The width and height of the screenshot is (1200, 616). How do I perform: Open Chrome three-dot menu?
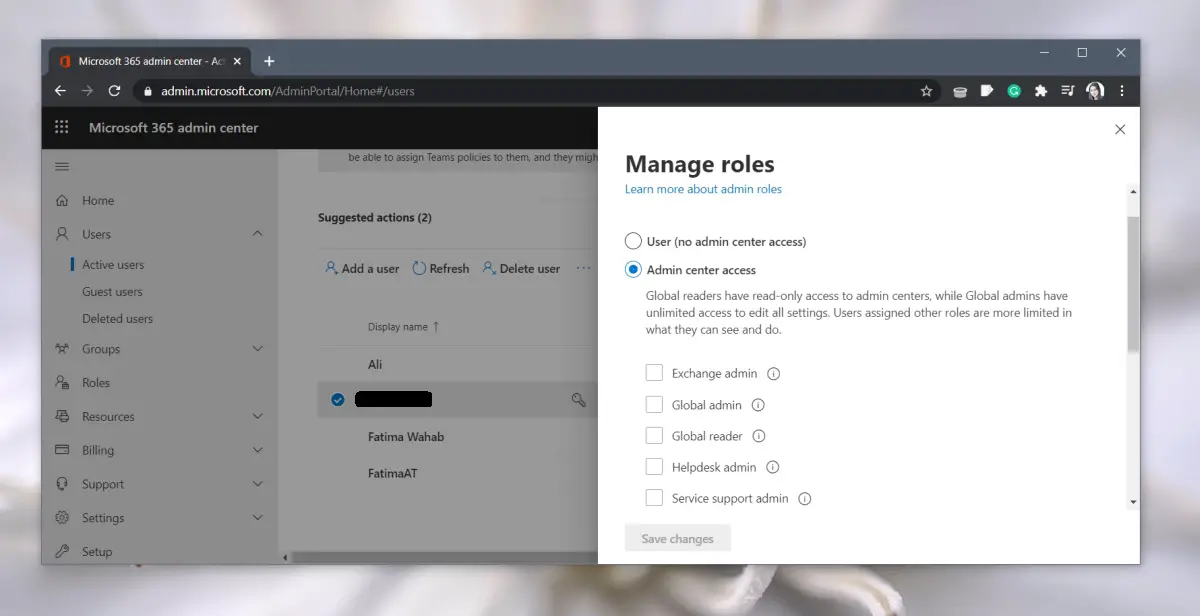click(1122, 91)
